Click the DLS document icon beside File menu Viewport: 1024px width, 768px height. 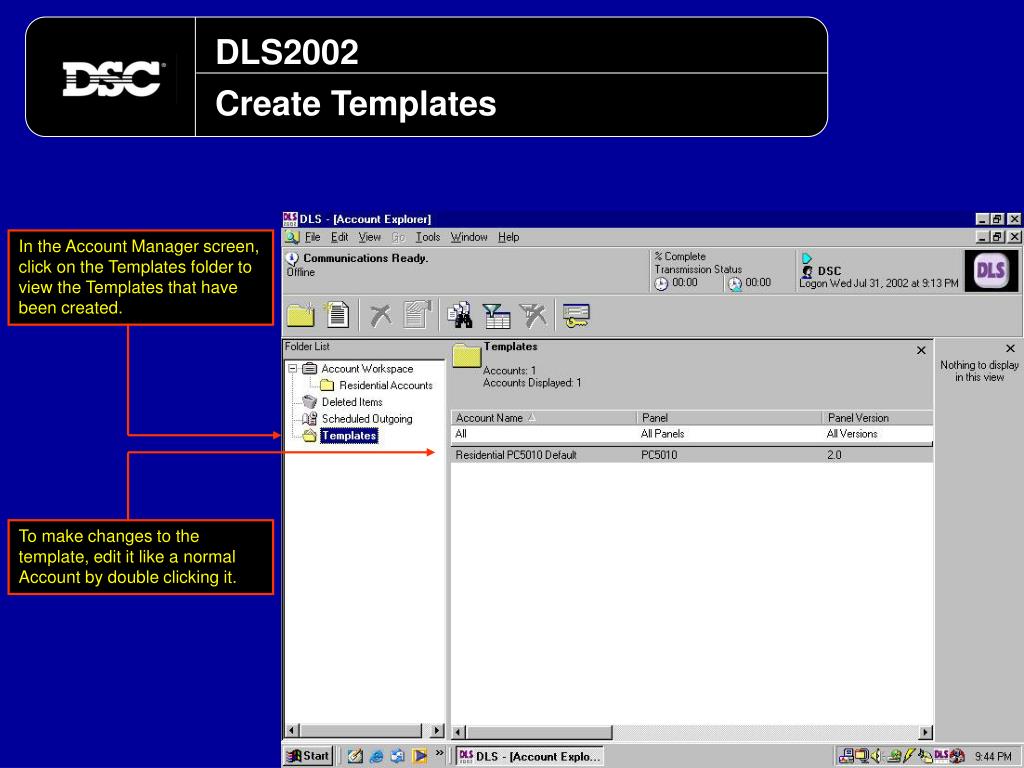pyautogui.click(x=292, y=237)
